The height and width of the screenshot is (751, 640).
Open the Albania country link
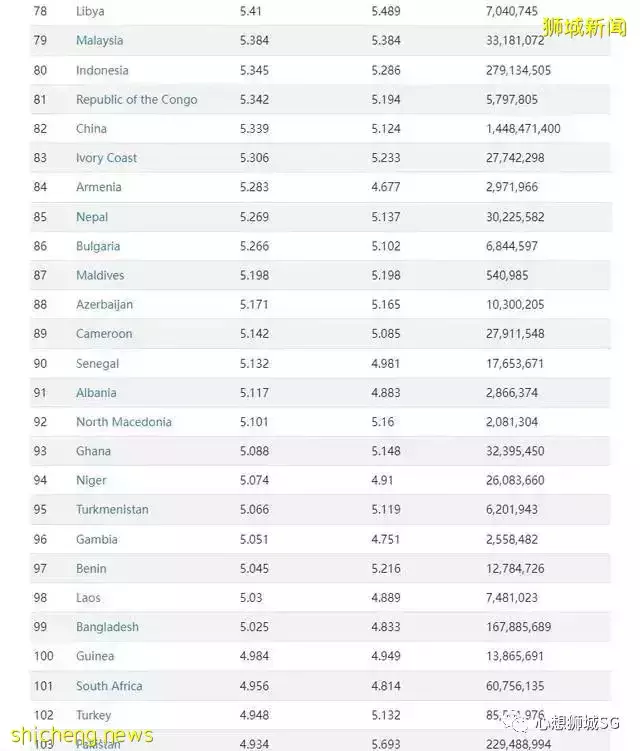tap(96, 393)
